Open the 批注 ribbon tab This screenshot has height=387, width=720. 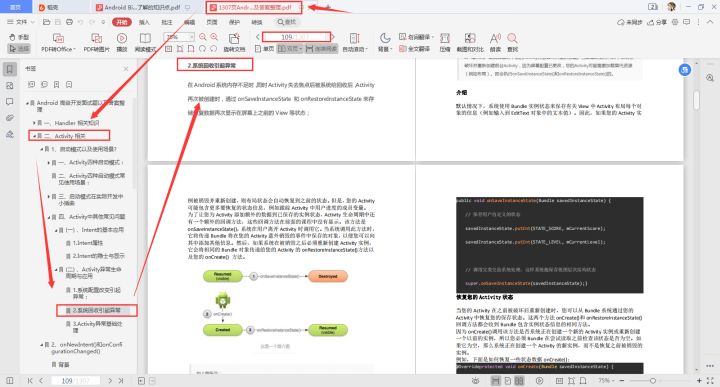point(167,22)
